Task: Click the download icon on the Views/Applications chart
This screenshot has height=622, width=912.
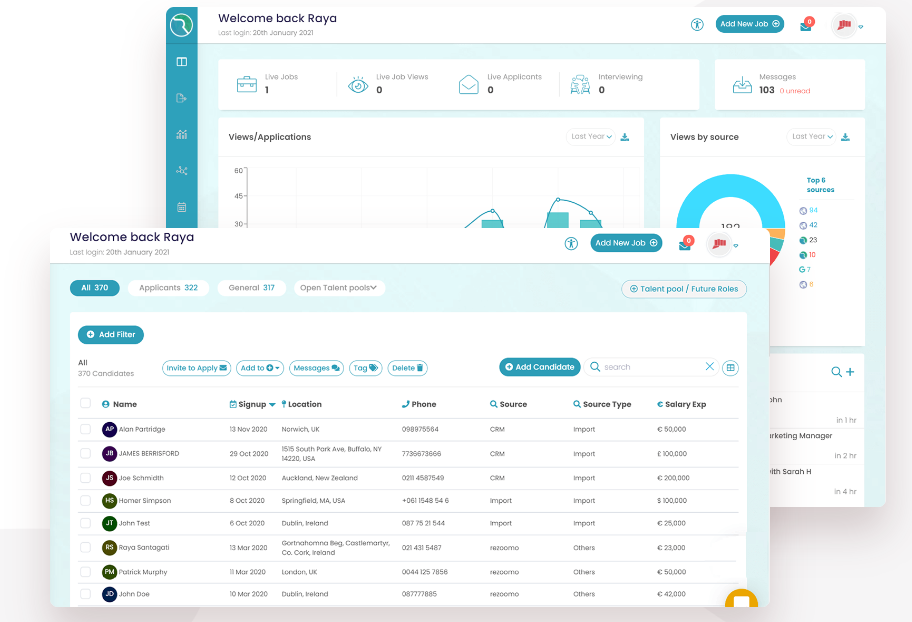Action: pos(624,137)
